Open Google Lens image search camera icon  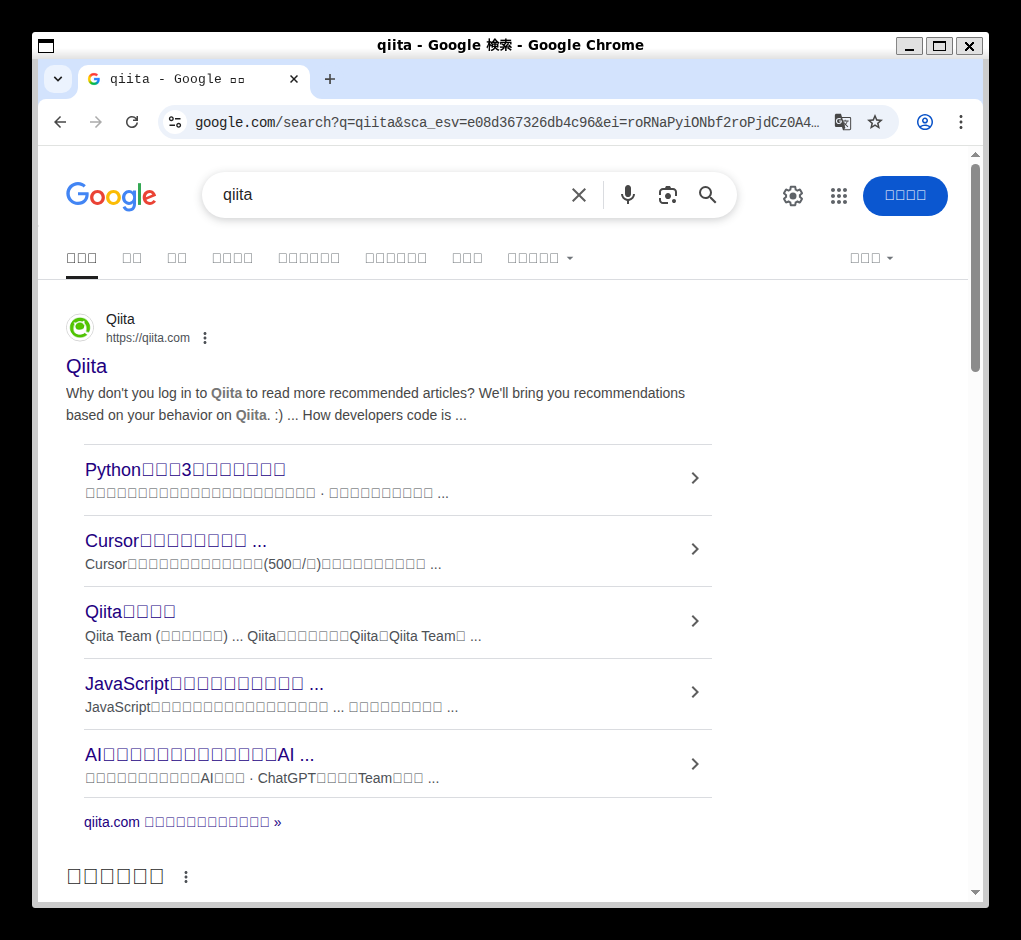click(x=668, y=195)
